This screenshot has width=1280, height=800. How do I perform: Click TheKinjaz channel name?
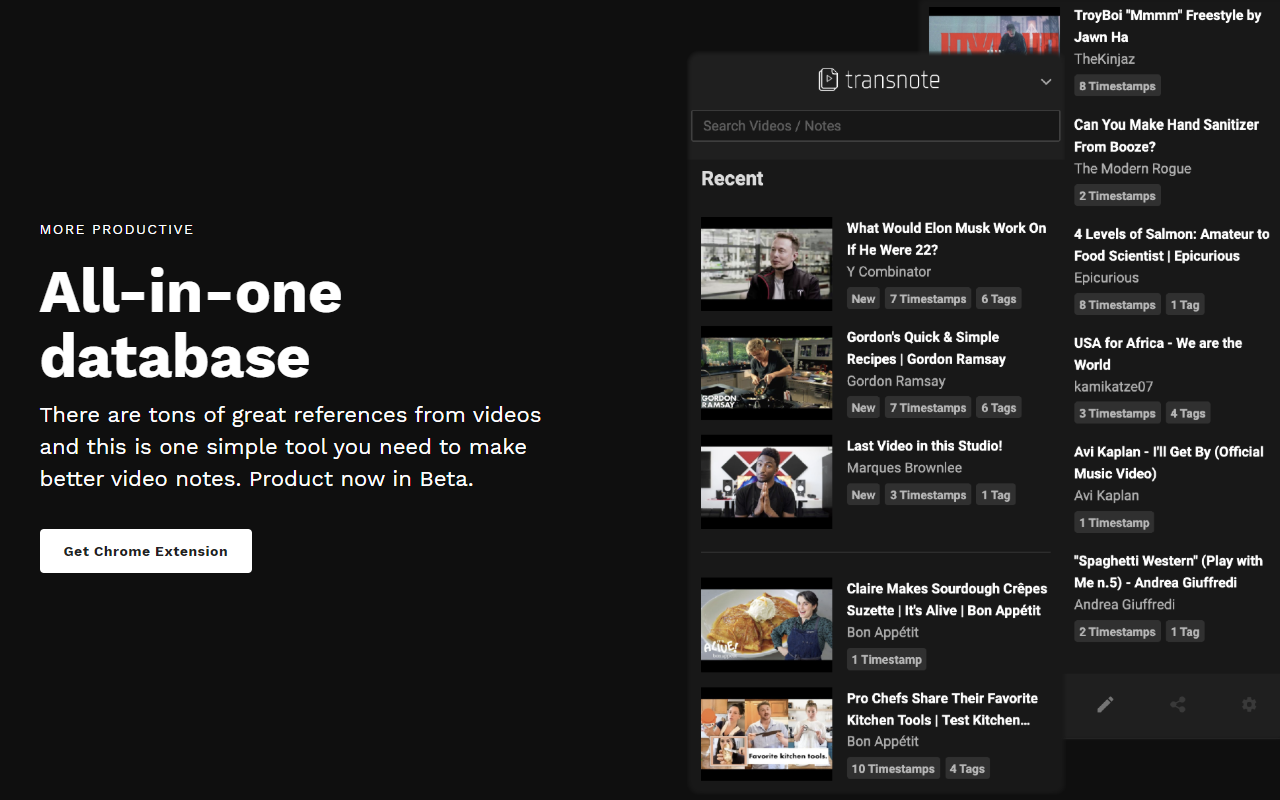click(x=1104, y=59)
